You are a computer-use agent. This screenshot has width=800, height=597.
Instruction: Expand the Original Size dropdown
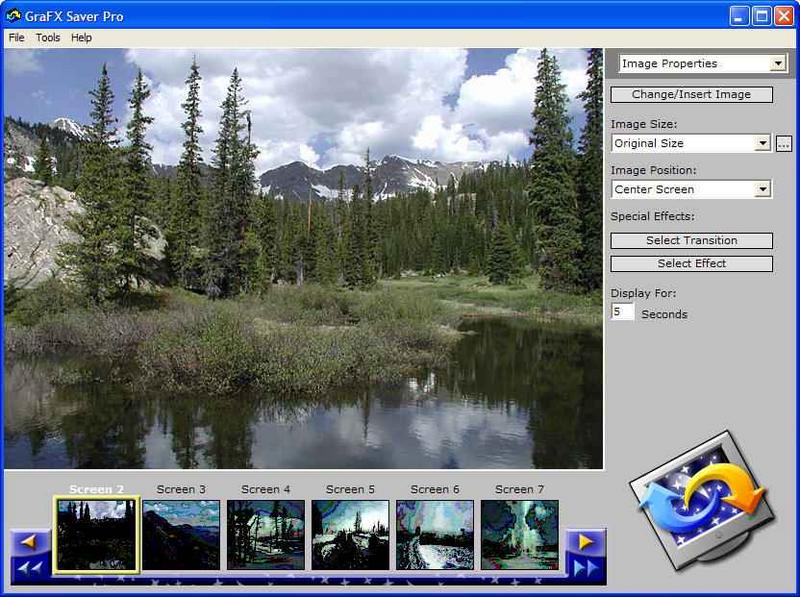pyautogui.click(x=762, y=143)
